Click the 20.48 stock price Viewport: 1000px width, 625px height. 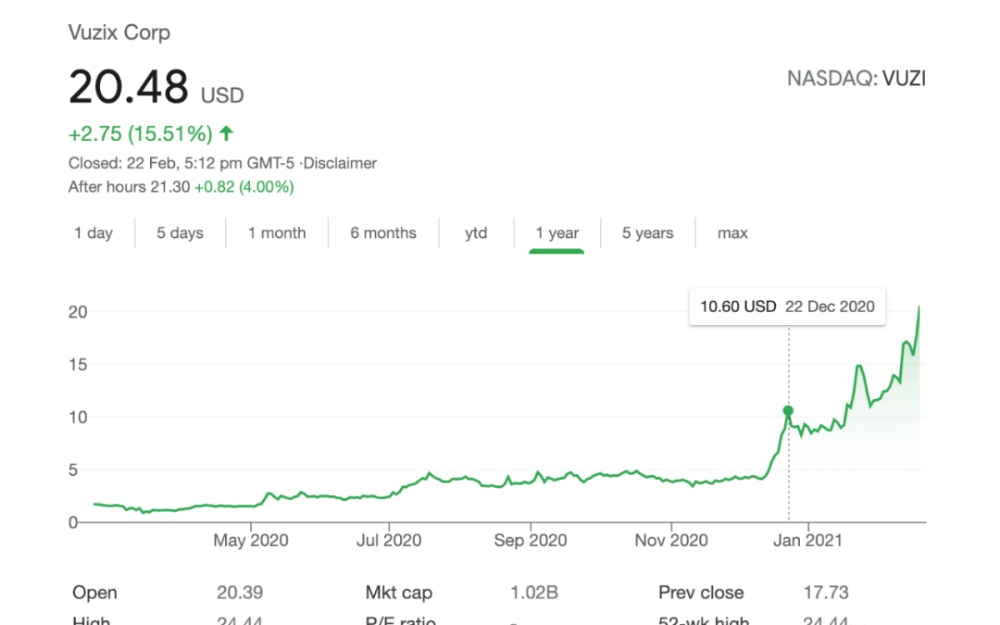(x=128, y=87)
